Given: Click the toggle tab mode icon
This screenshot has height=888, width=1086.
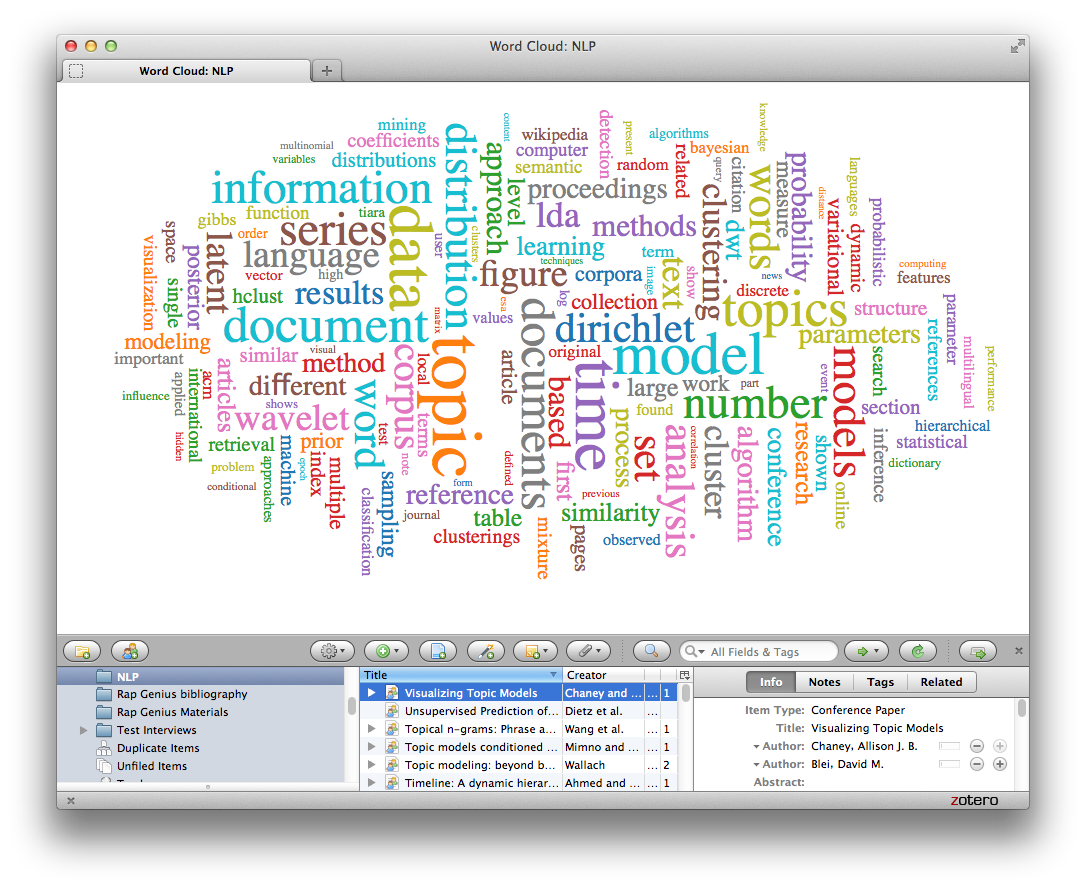Looking at the screenshot, I should point(978,651).
